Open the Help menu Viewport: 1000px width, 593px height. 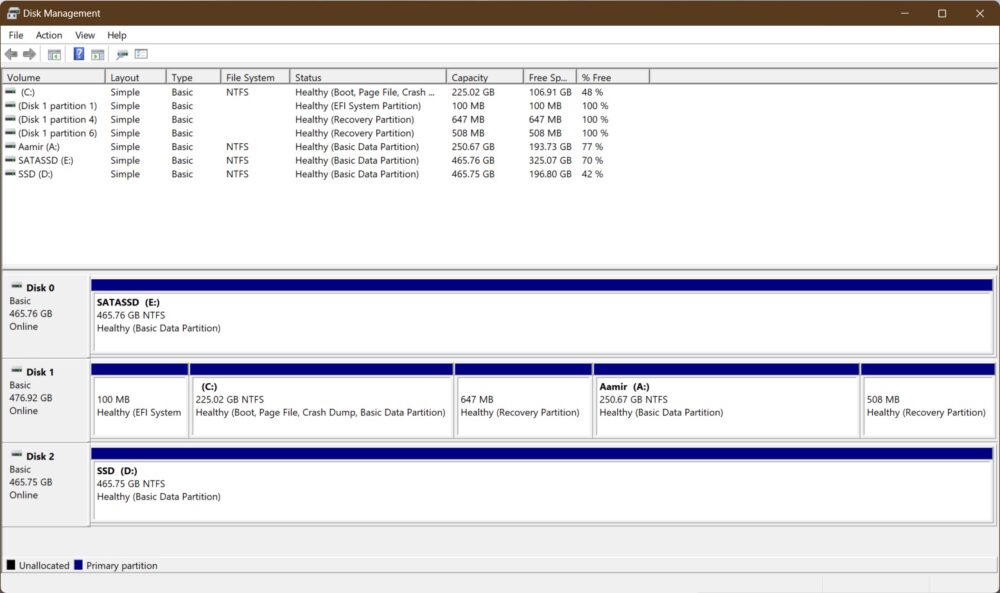click(x=116, y=34)
